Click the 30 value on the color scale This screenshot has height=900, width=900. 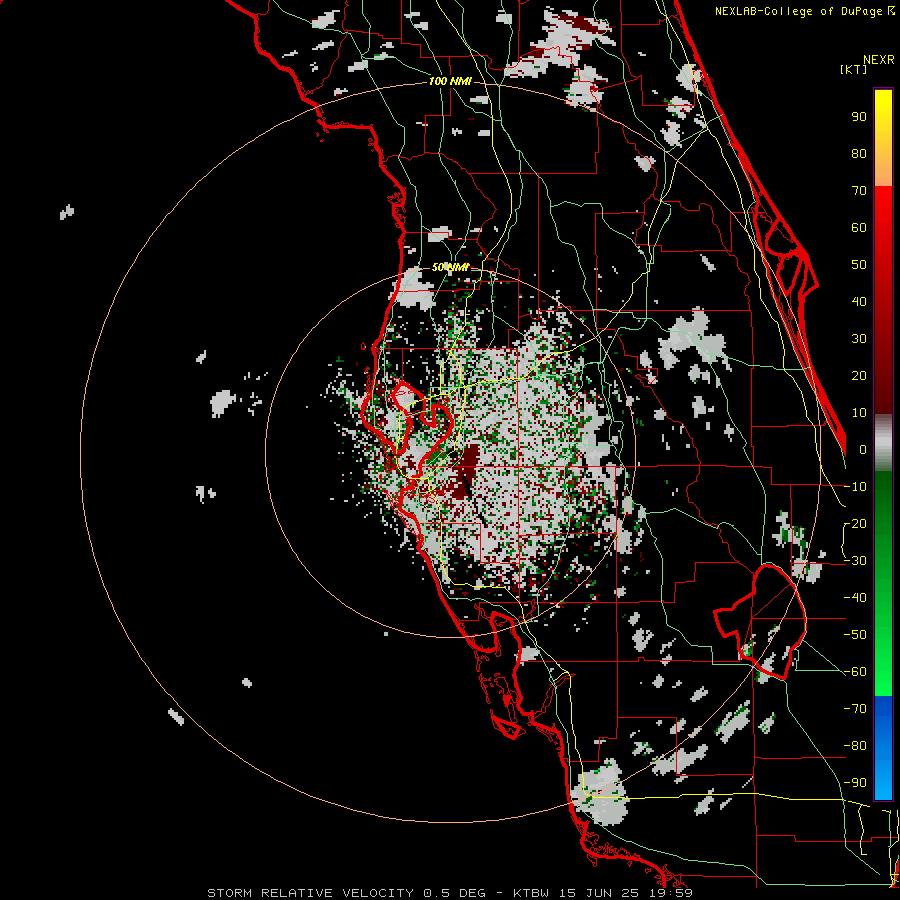859,339
